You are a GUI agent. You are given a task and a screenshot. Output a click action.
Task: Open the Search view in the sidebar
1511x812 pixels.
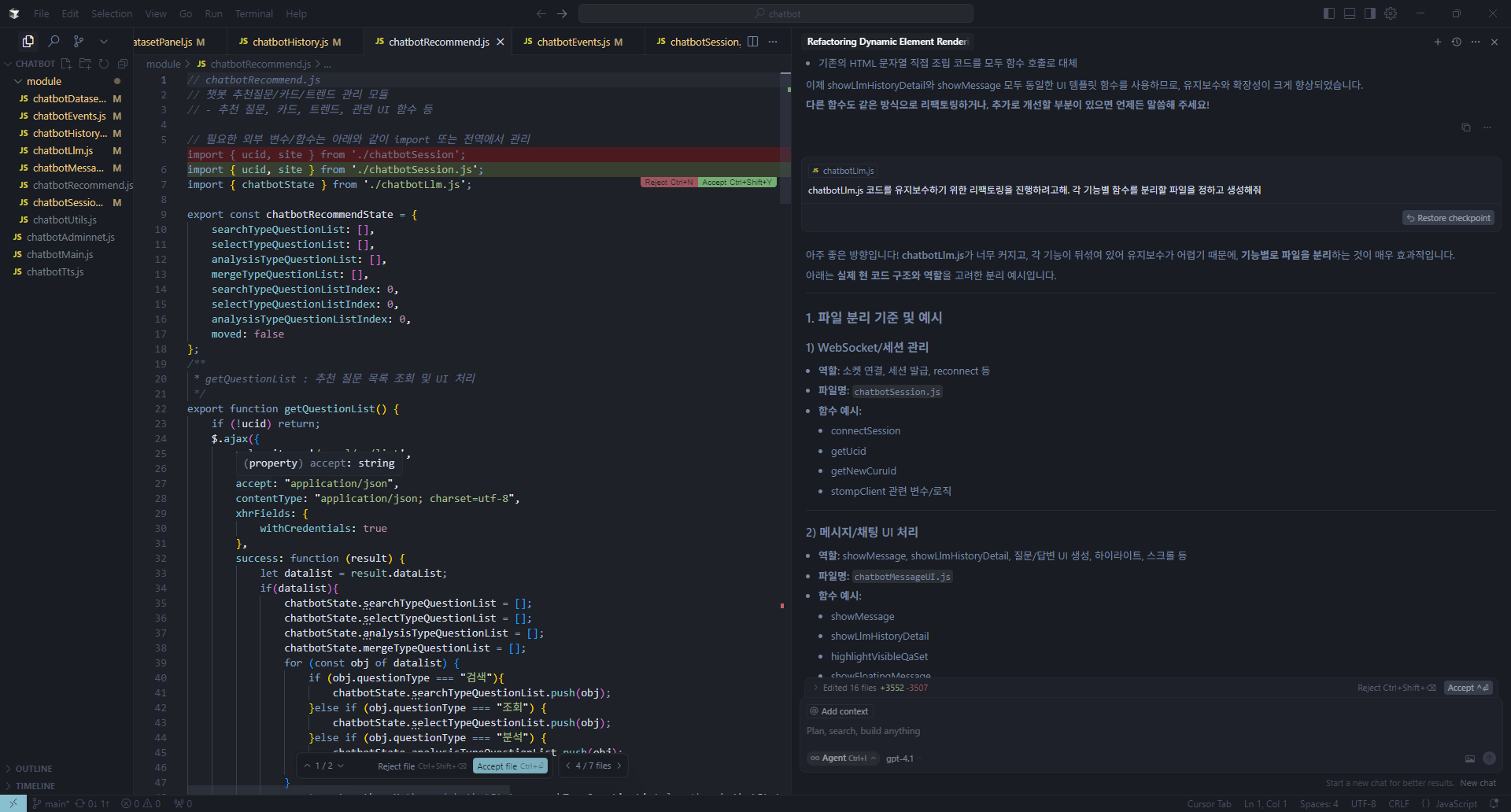[54, 41]
